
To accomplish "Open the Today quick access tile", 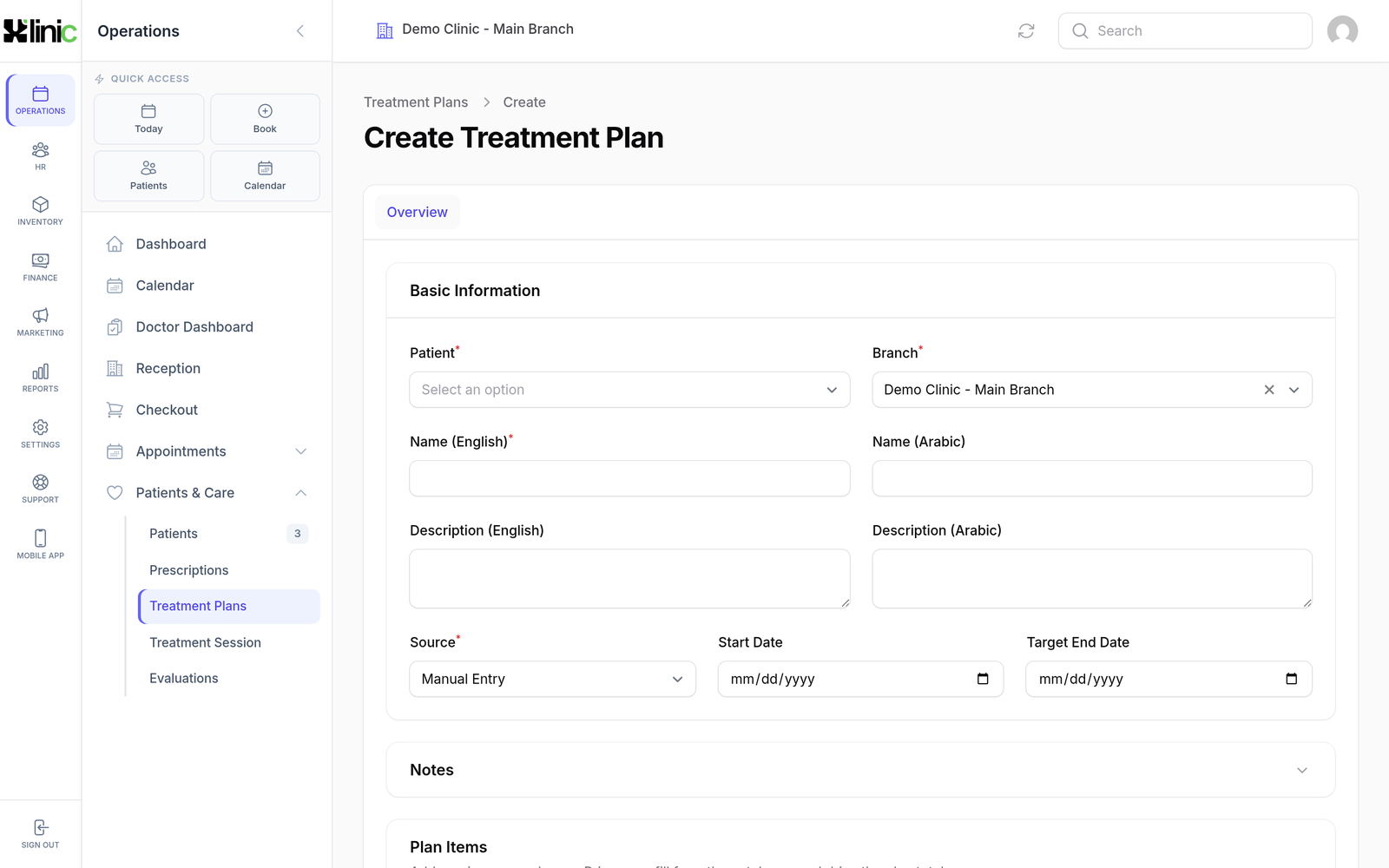I will click(148, 119).
